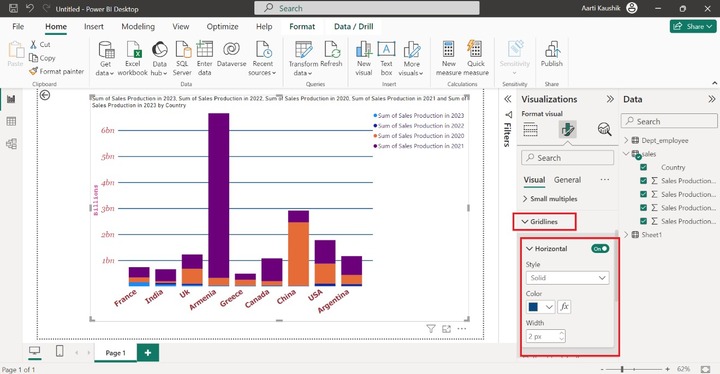Click the back arrow on canvas
The image size is (720, 374).
pos(45,95)
